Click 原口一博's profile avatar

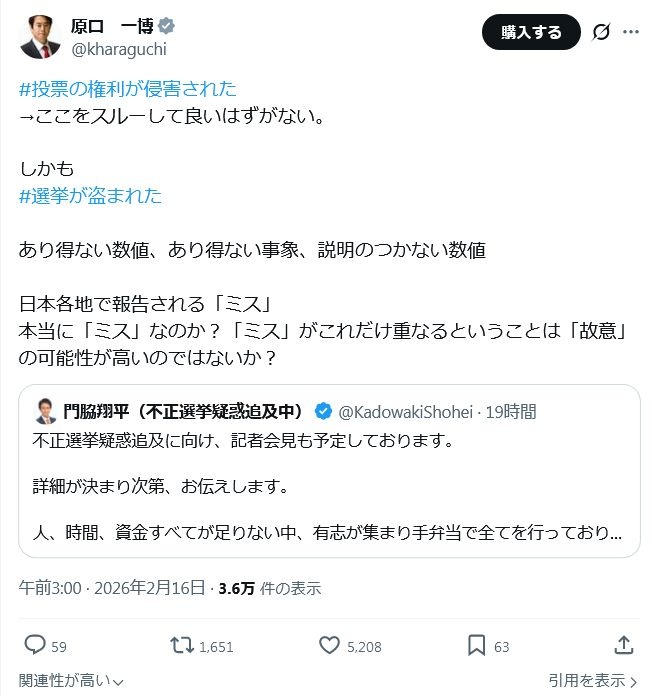point(38,37)
